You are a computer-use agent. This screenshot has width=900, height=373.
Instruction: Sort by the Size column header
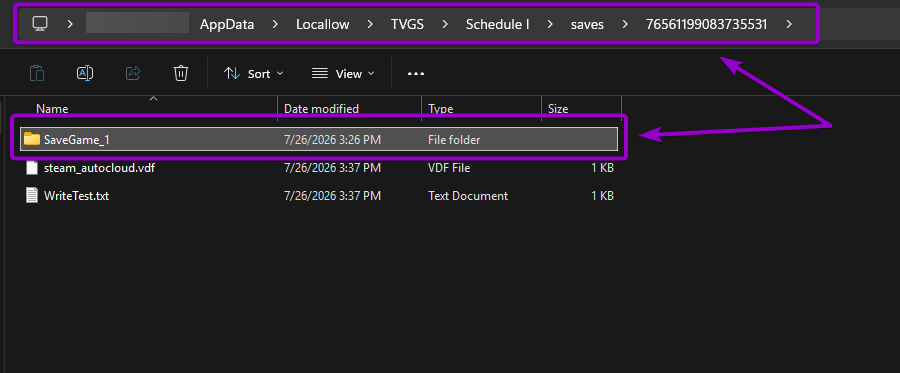tap(558, 108)
